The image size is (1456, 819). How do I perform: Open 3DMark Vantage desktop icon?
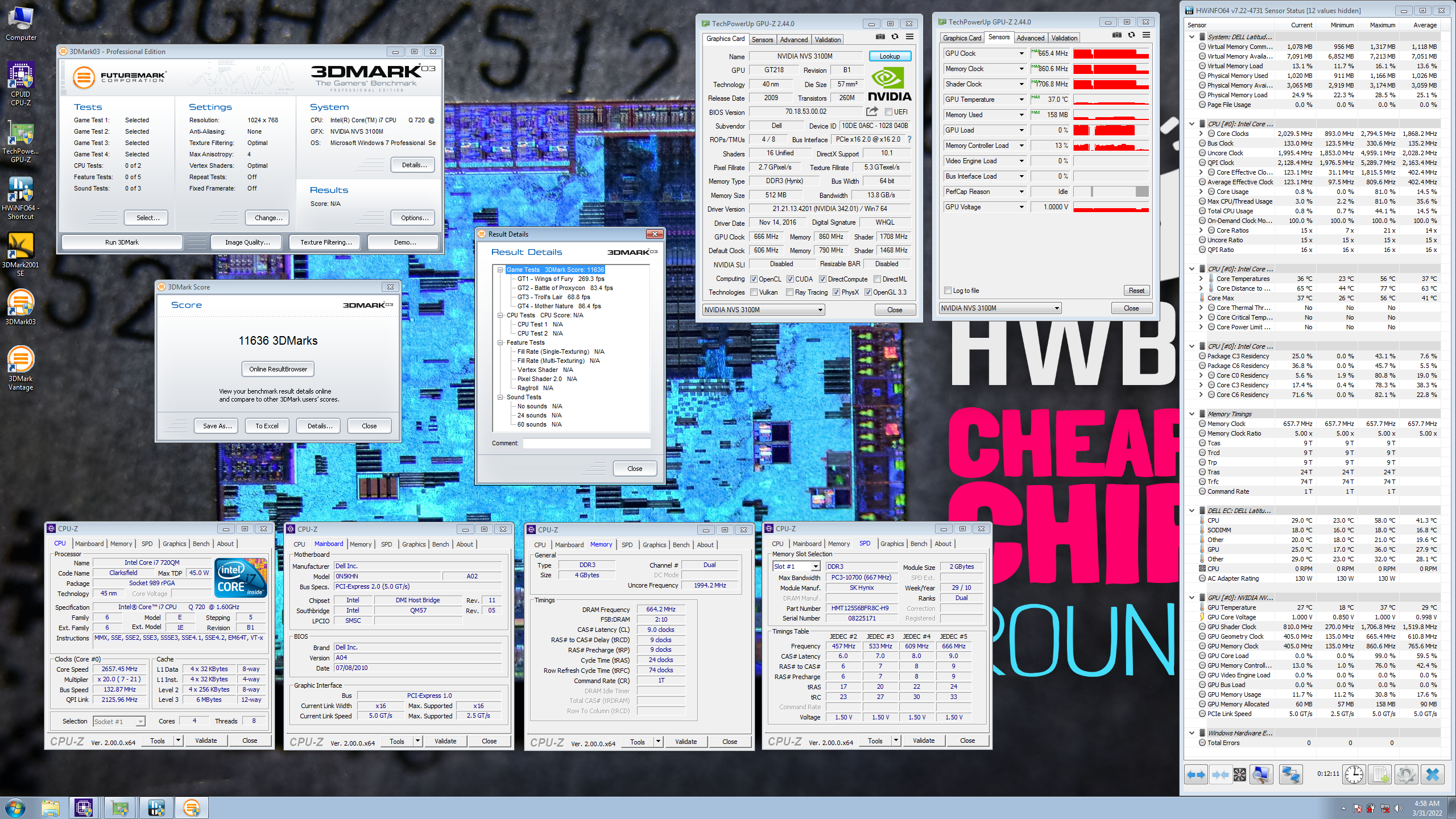tap(20, 369)
